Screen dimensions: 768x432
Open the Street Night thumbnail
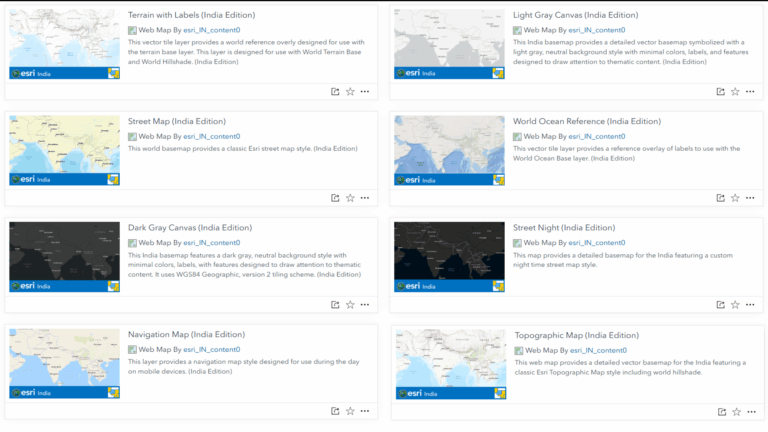(449, 257)
